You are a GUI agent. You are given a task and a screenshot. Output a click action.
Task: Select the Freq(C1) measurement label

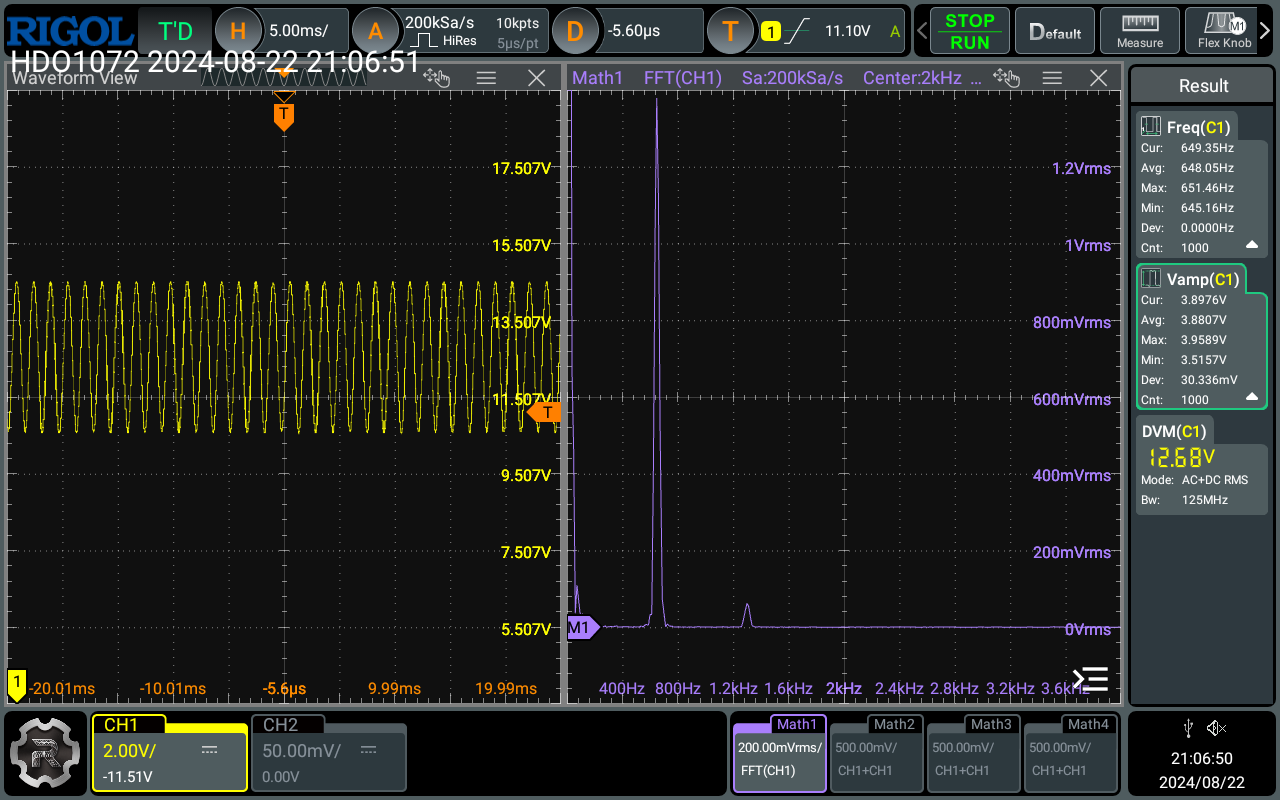pos(1197,127)
